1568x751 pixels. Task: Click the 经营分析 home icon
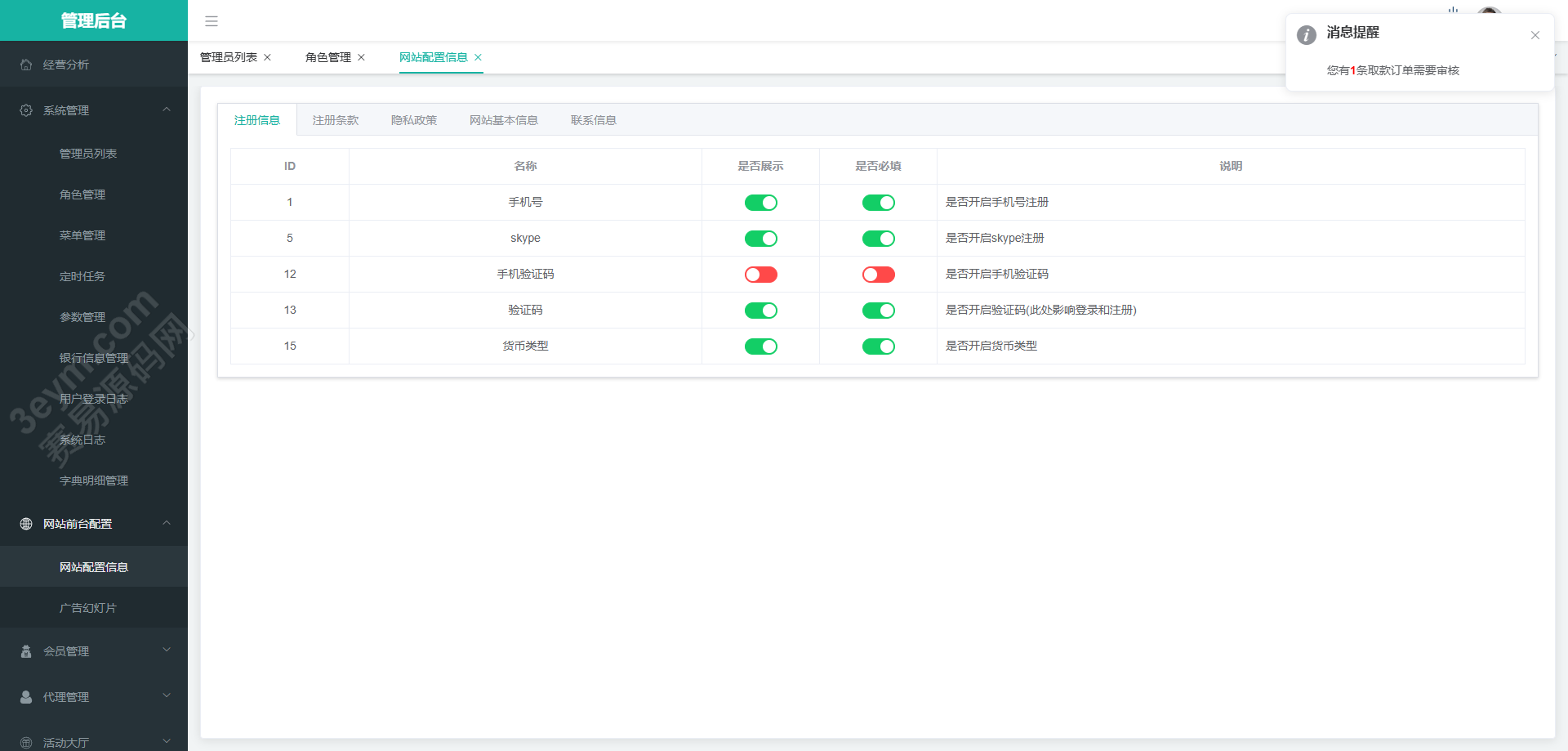point(26,65)
